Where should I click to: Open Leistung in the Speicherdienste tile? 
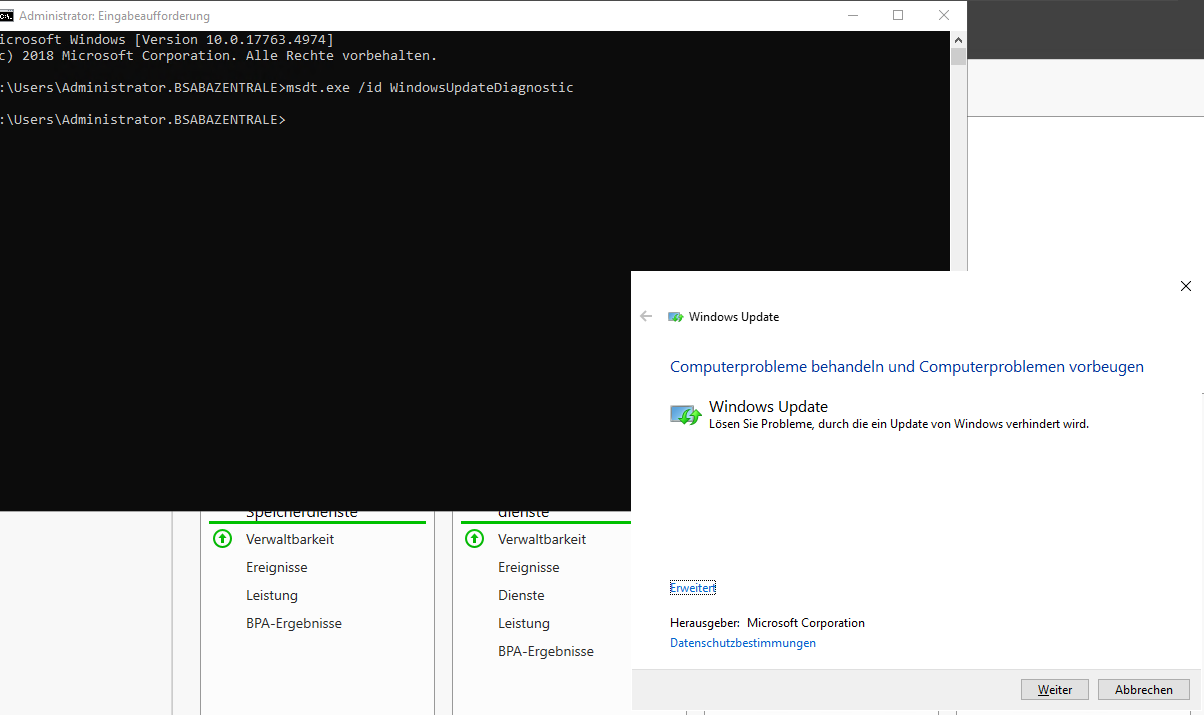(x=272, y=595)
